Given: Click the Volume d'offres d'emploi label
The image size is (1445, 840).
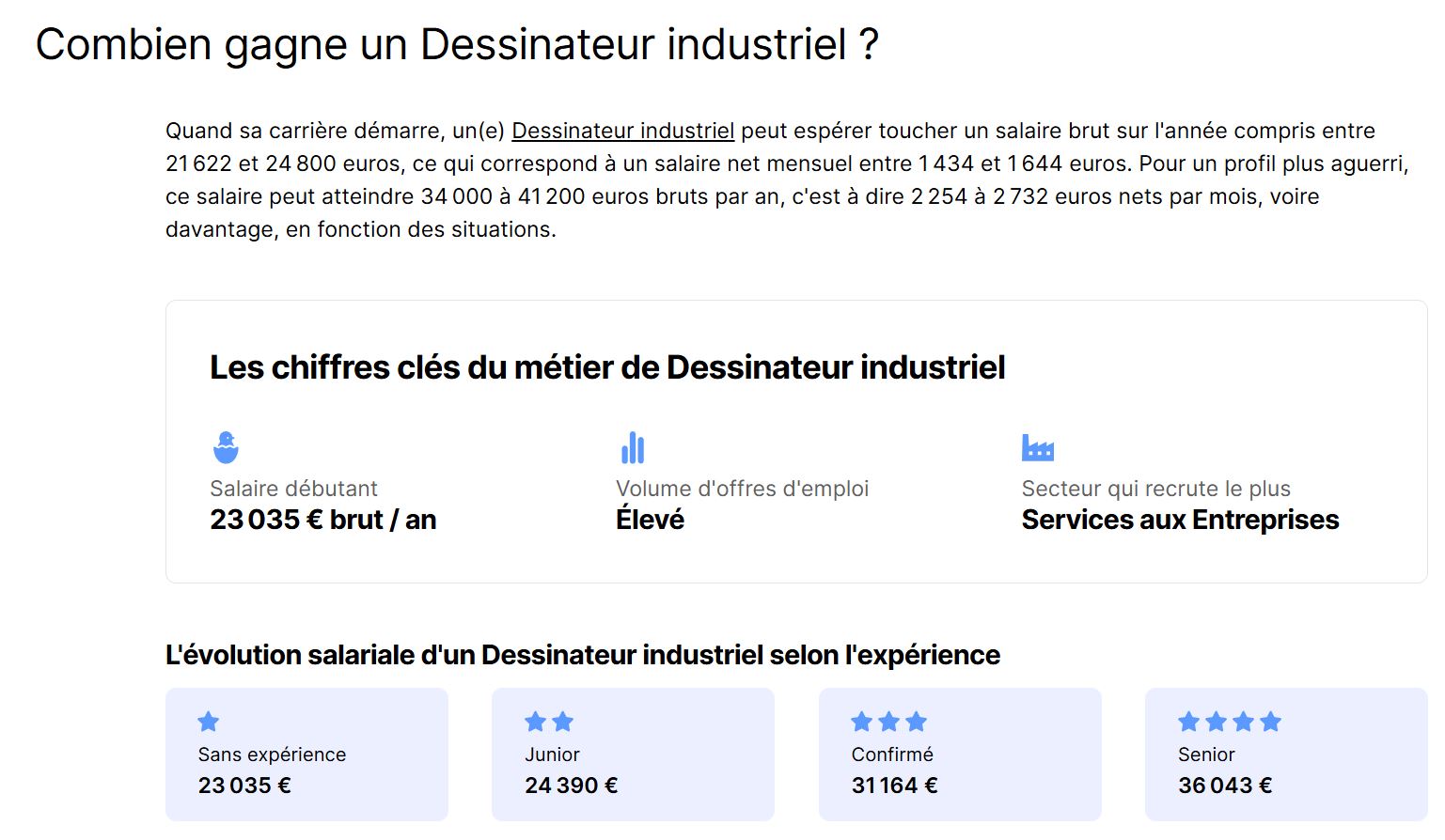Looking at the screenshot, I should point(742,489).
